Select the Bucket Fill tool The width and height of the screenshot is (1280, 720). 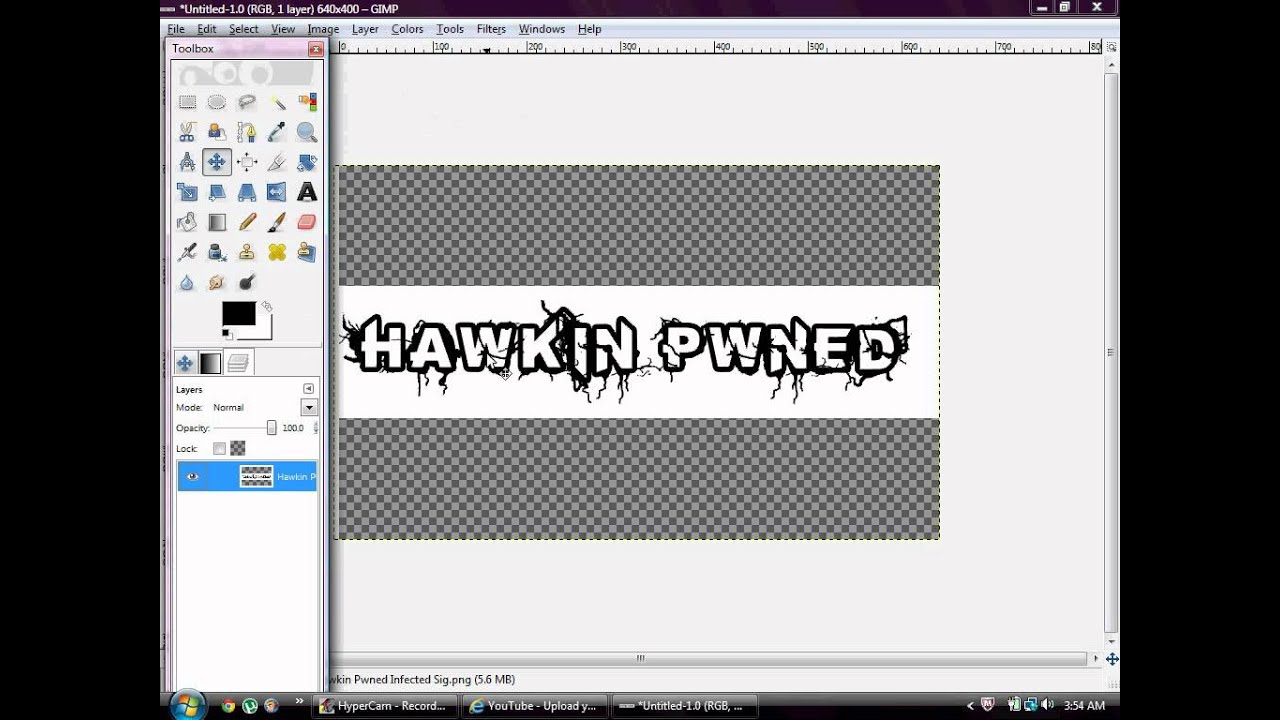coord(187,222)
